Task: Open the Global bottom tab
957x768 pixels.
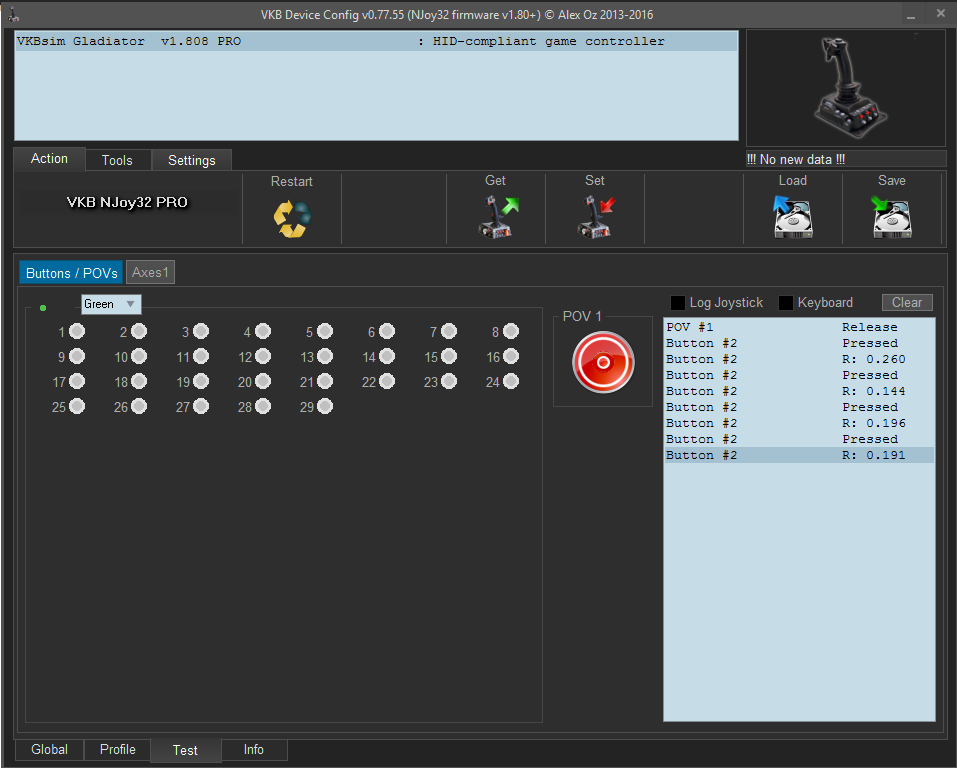Action: point(49,750)
